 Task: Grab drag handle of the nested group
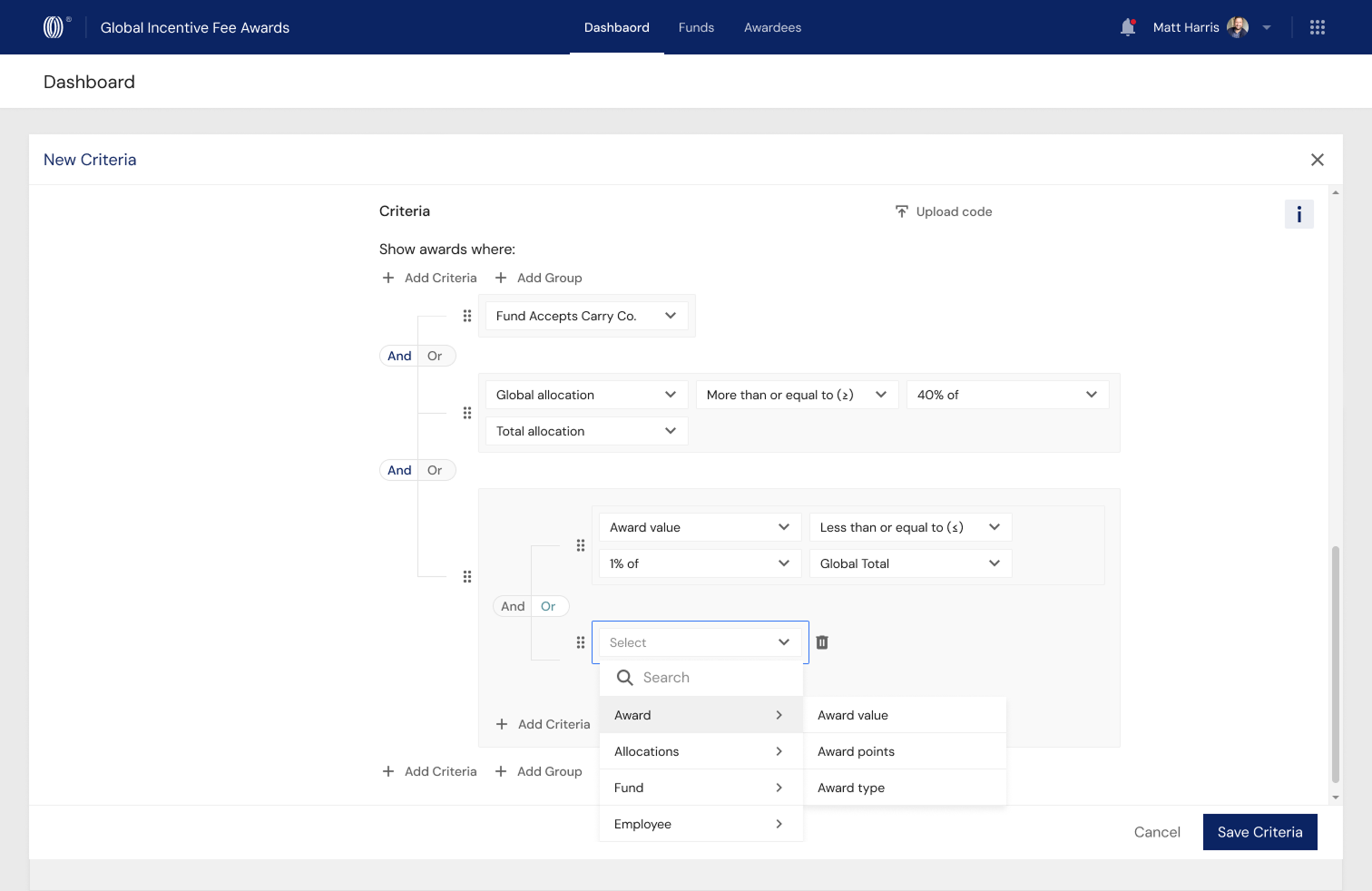467,576
